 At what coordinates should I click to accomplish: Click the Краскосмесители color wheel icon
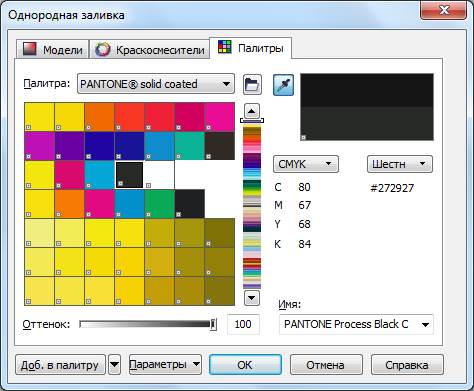(x=102, y=49)
